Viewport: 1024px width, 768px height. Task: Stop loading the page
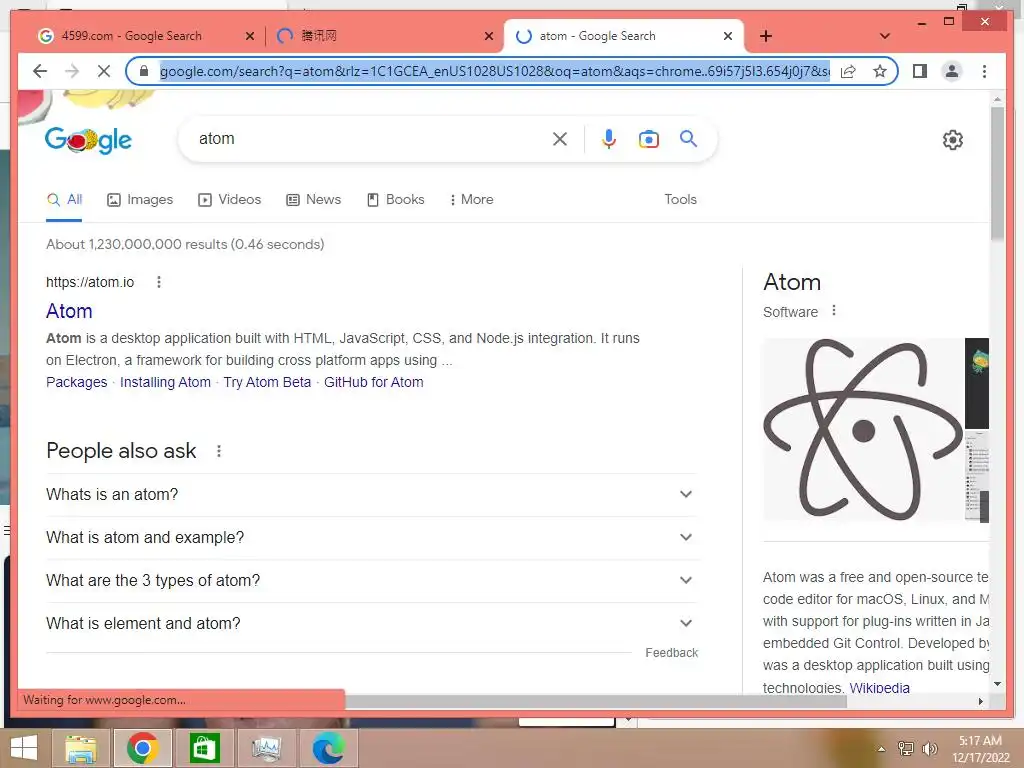tap(104, 71)
